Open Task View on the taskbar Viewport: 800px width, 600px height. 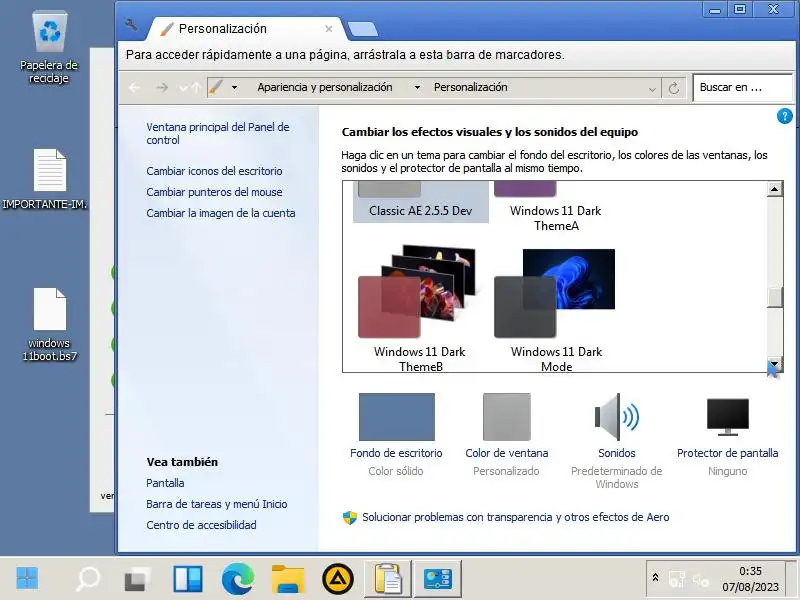137,580
